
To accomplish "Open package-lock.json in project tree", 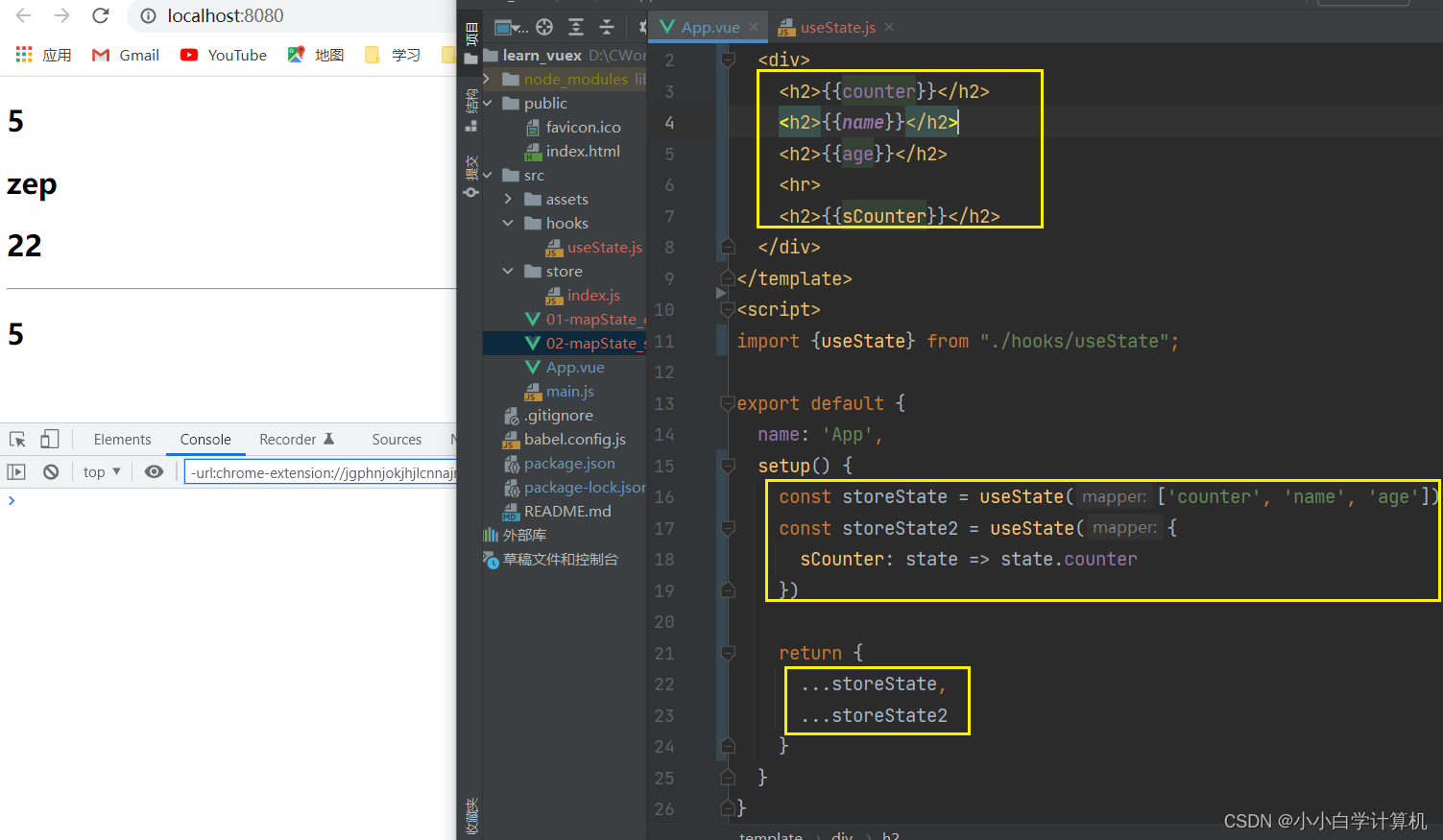I will (574, 487).
